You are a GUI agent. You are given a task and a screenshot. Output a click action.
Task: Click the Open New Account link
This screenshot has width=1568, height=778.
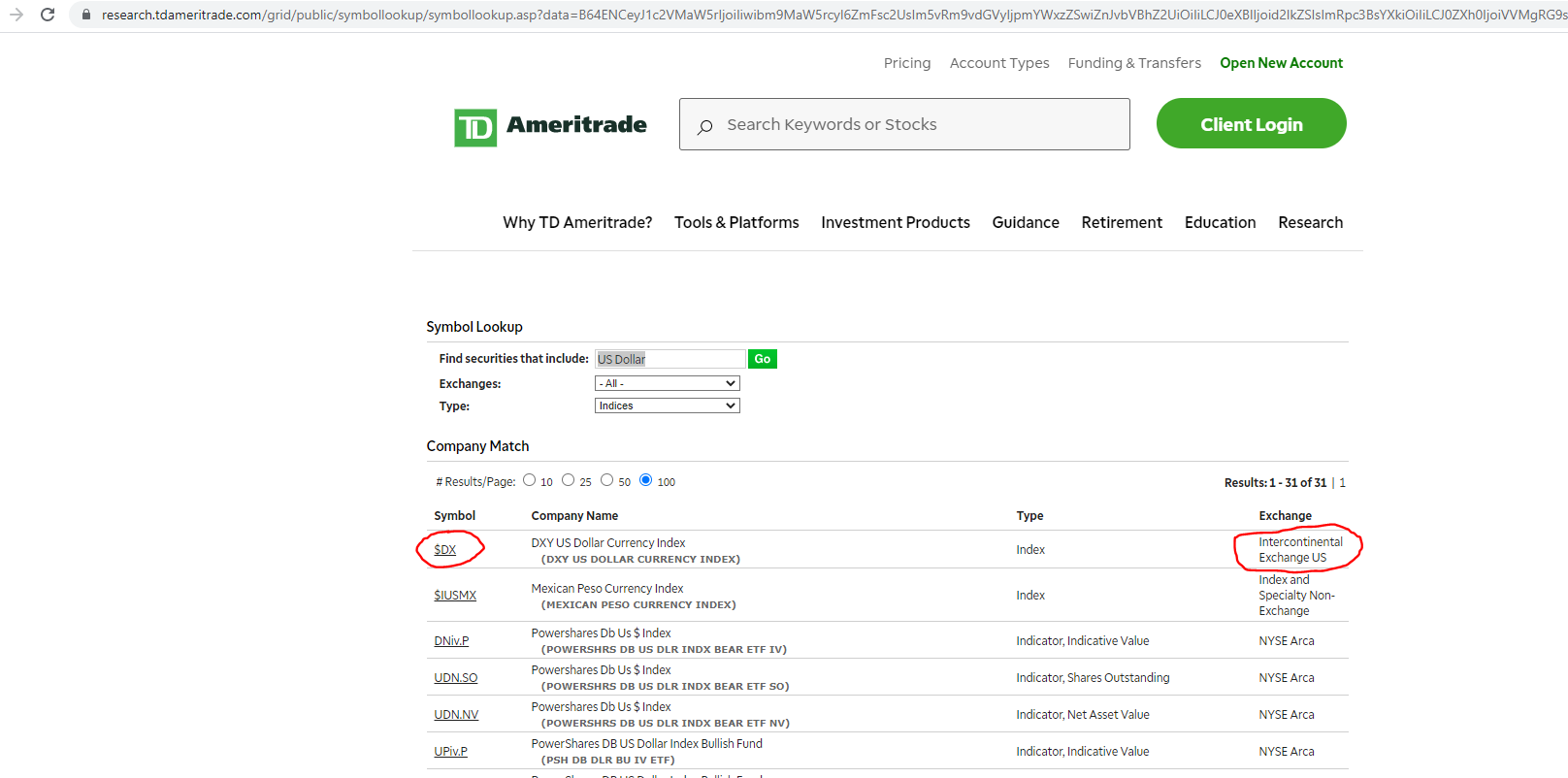[1282, 63]
